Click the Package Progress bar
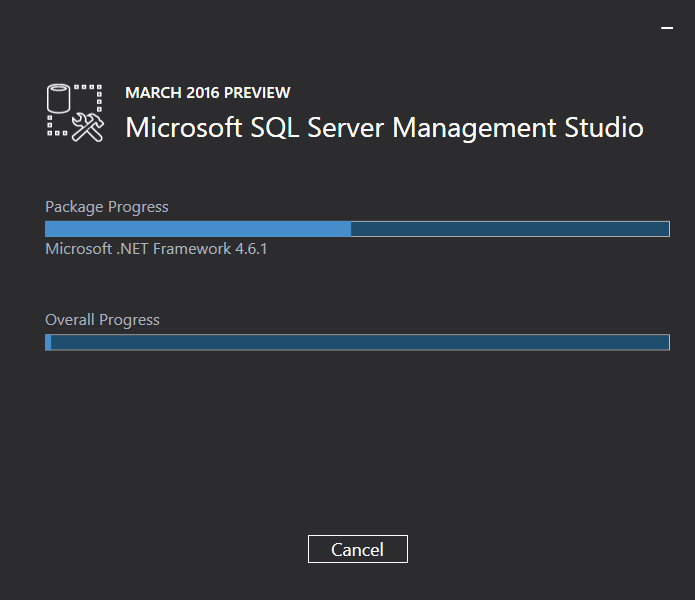Image resolution: width=695 pixels, height=600 pixels. (357, 229)
